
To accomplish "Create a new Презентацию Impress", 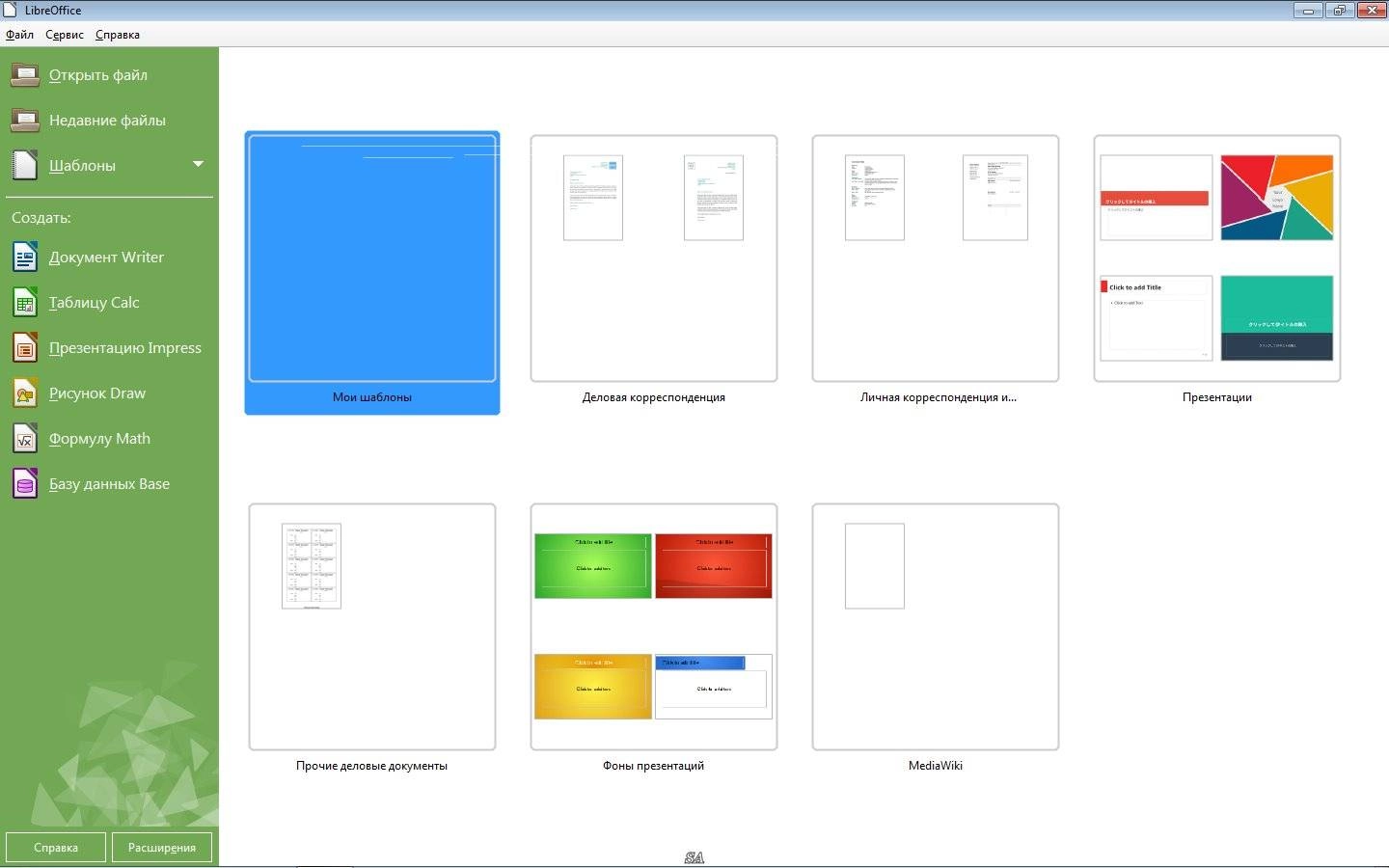I will [125, 348].
